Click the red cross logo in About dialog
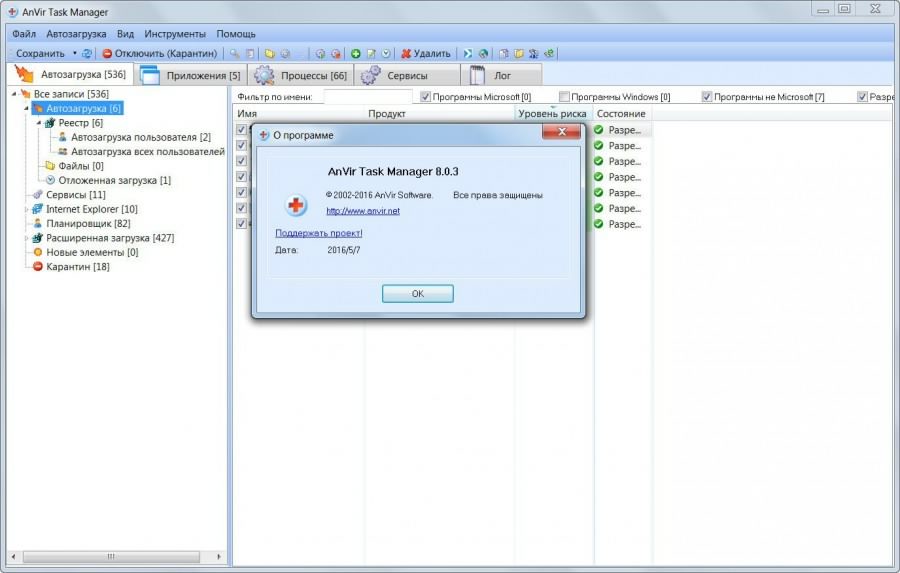This screenshot has width=900, height=573. pyautogui.click(x=296, y=206)
